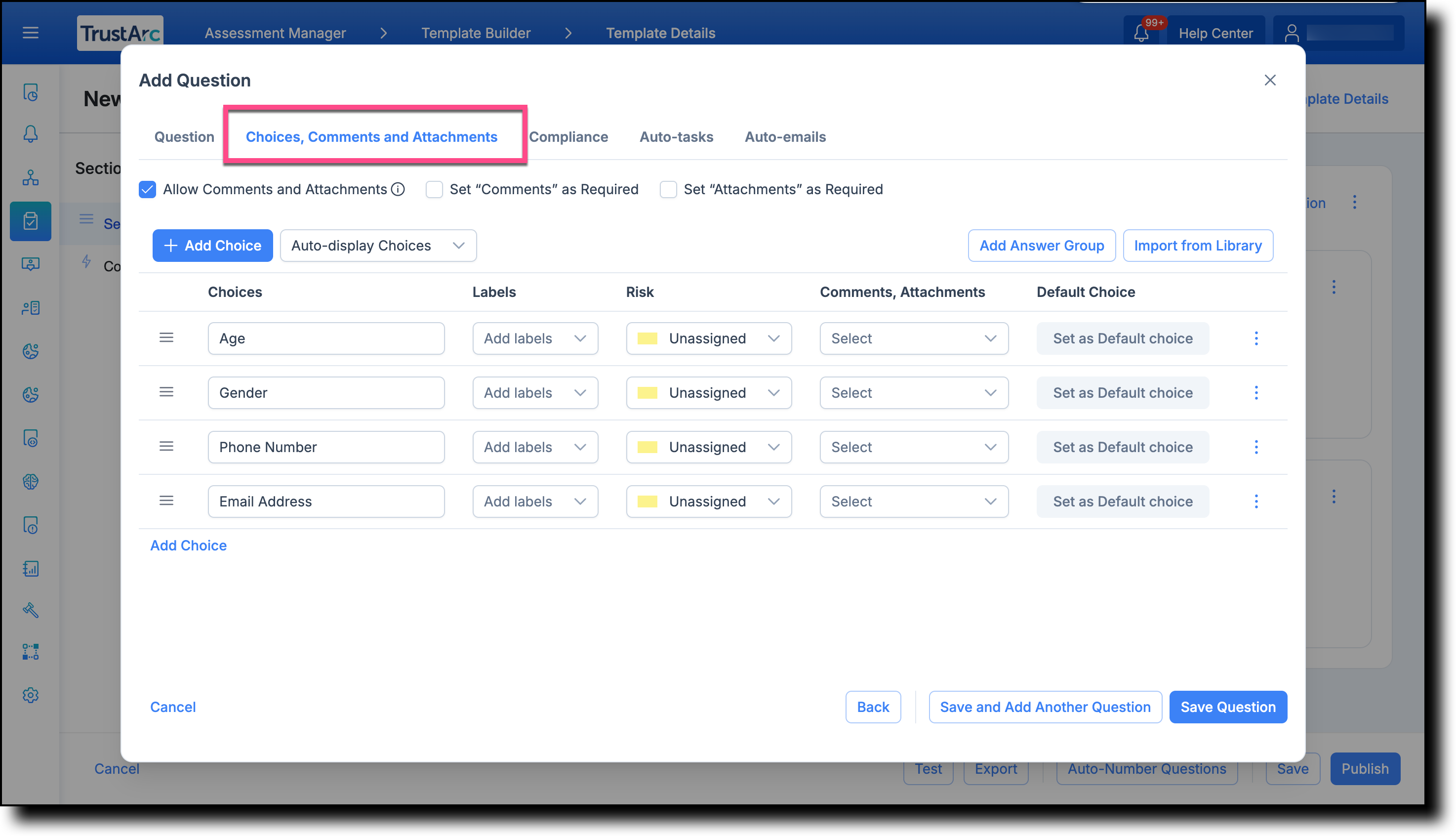Grab the drag handle for the Age row
The height and width of the screenshot is (836, 1456).
[x=166, y=337]
